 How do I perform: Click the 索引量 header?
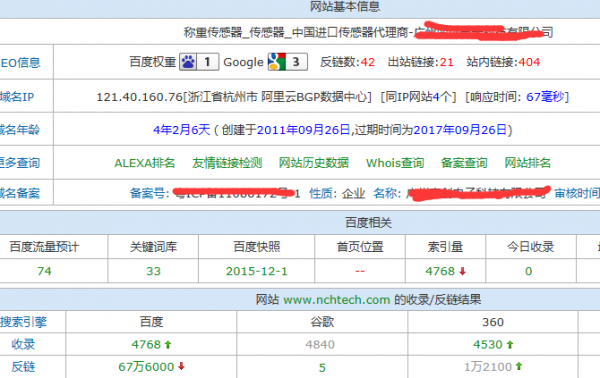(x=445, y=247)
